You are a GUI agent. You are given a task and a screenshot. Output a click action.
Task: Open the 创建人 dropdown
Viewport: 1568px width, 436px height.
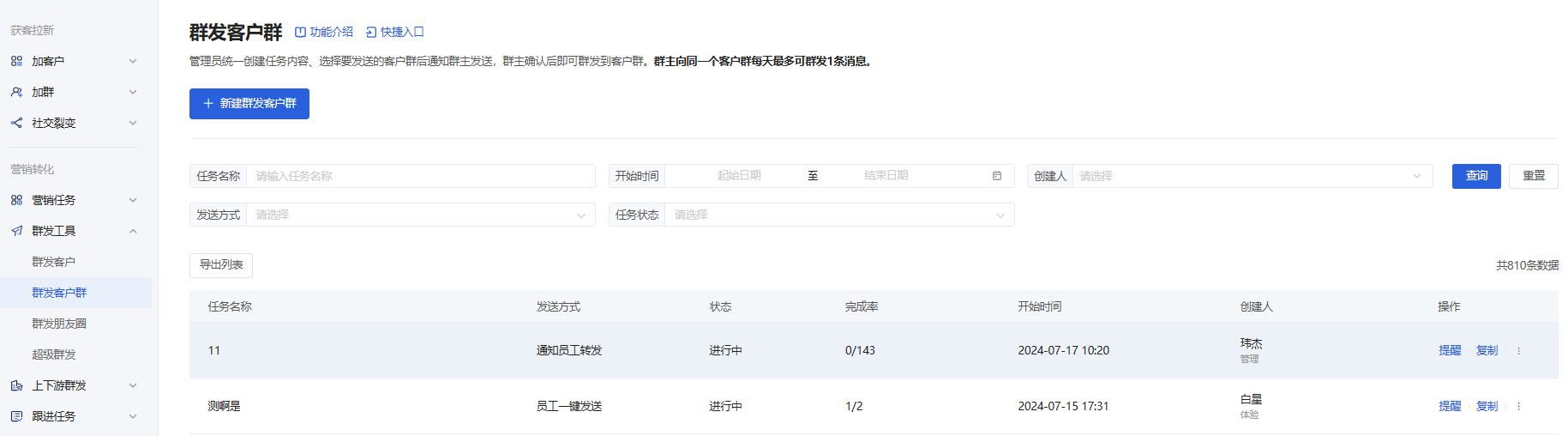coord(1253,176)
